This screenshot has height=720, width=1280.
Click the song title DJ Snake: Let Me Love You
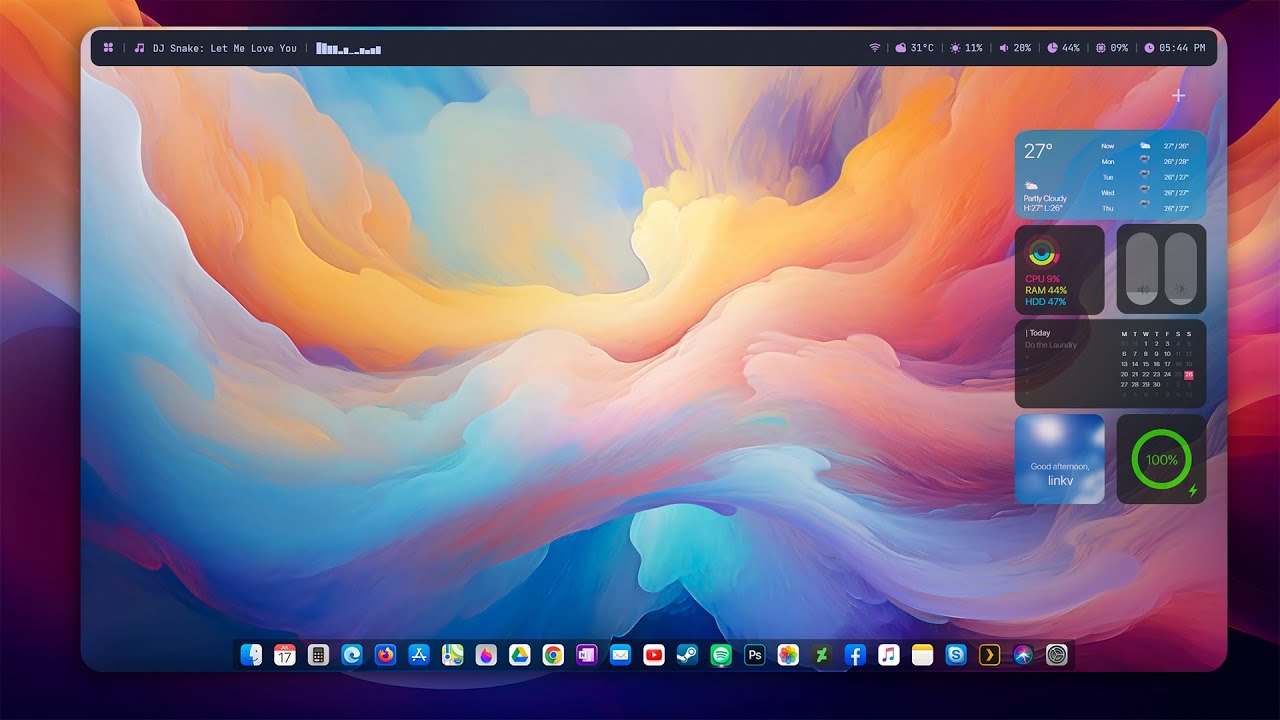coord(225,48)
